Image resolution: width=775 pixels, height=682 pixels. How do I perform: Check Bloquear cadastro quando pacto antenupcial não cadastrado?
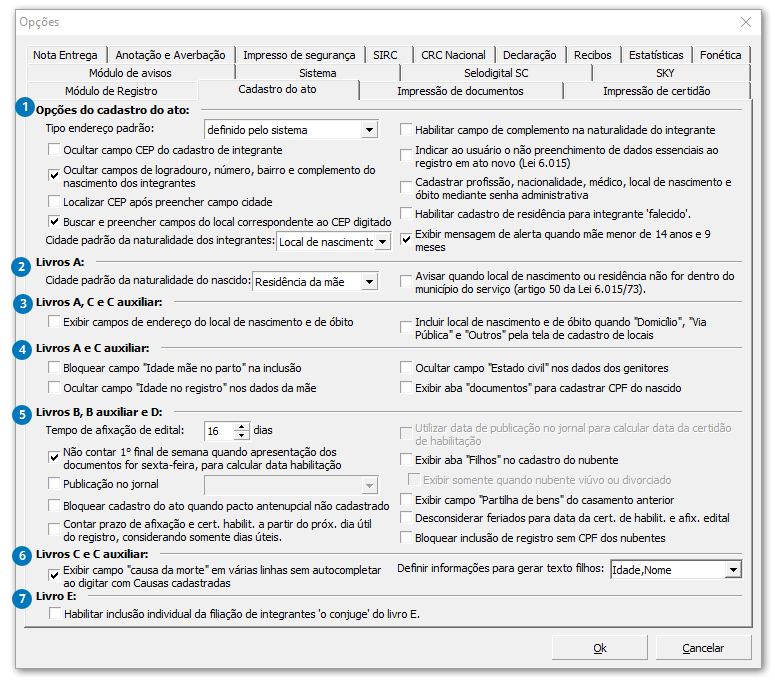[54, 506]
